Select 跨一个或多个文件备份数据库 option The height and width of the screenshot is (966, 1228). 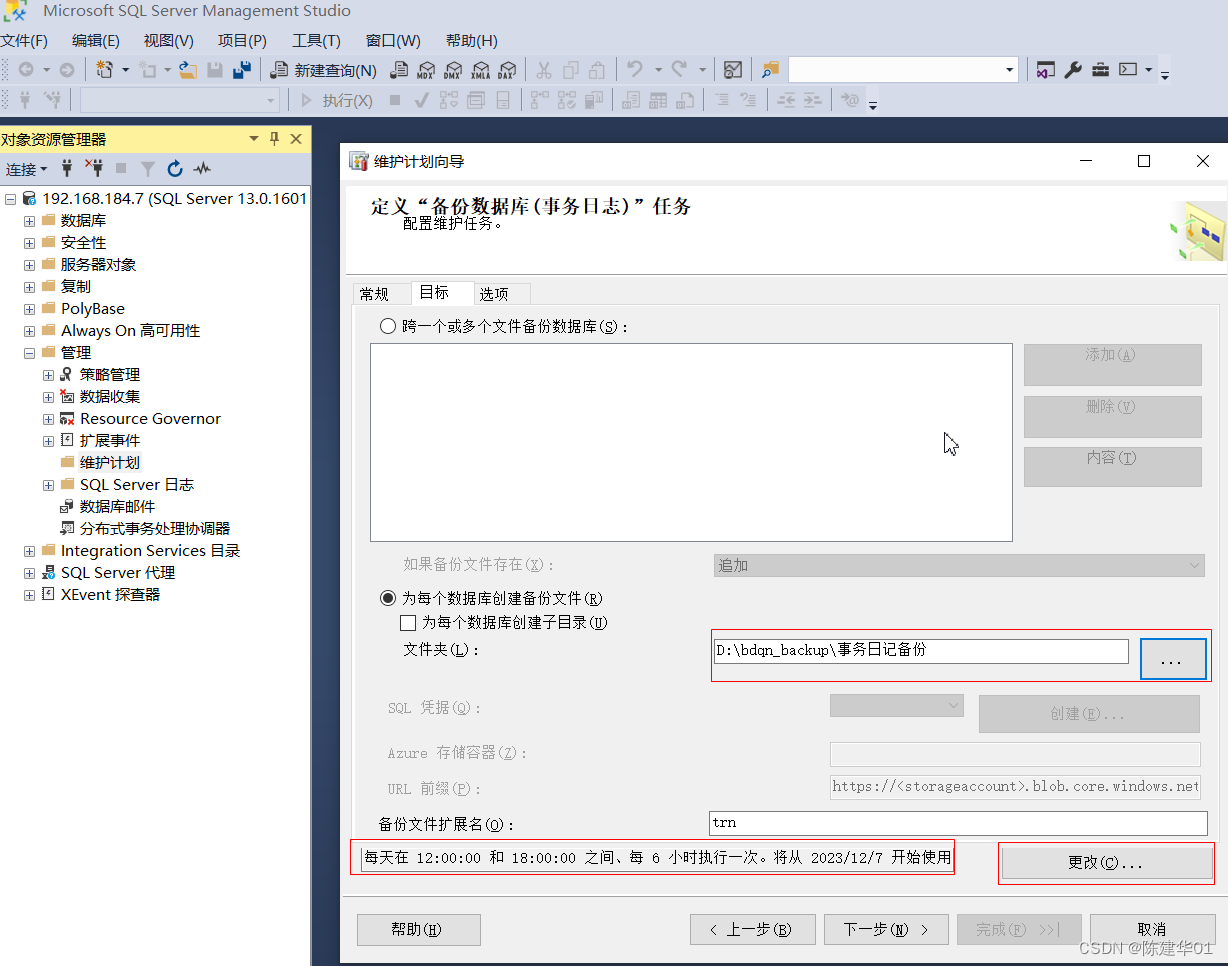[x=387, y=325]
